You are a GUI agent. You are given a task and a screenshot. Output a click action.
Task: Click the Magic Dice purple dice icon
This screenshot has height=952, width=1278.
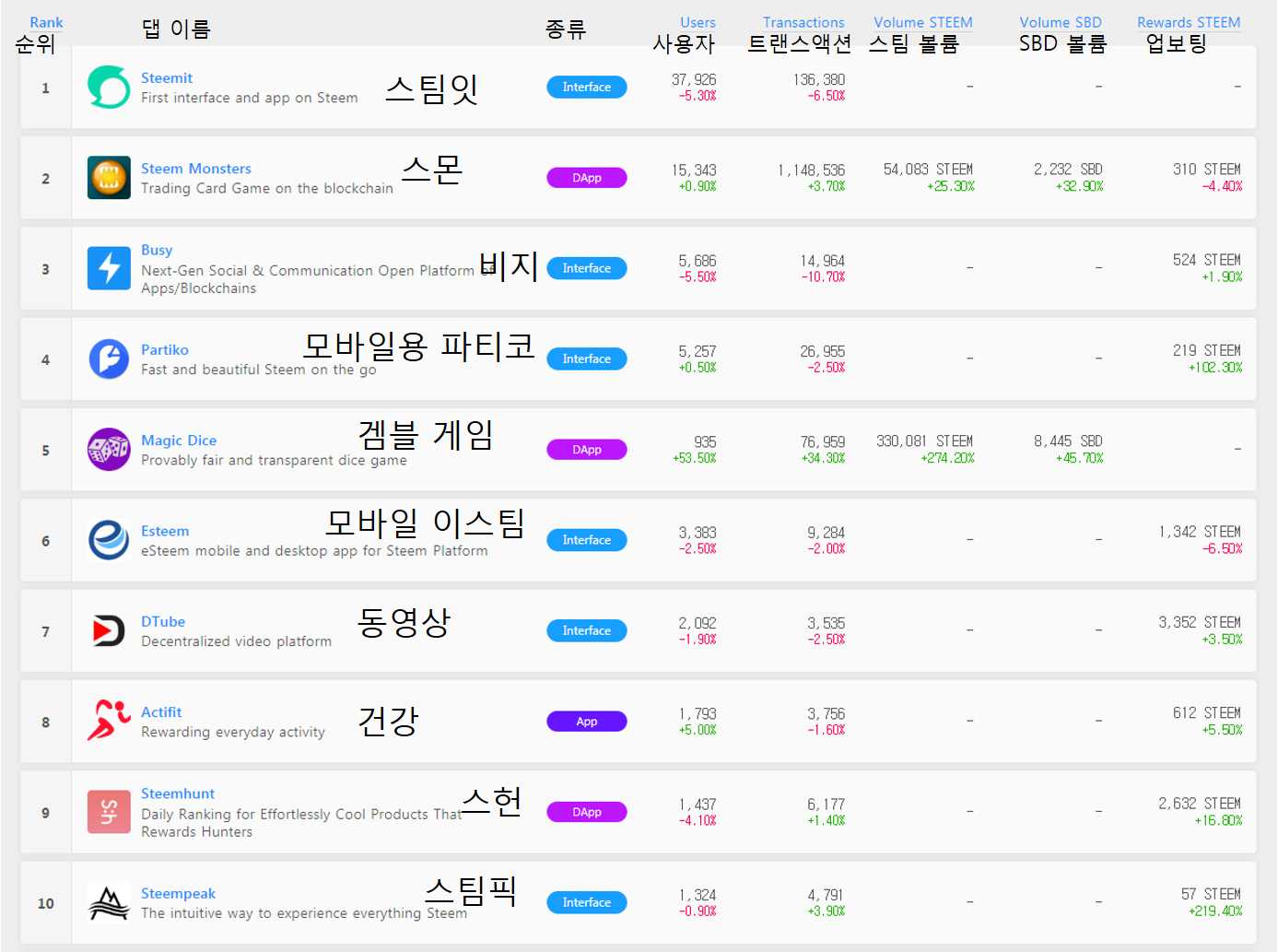click(109, 450)
